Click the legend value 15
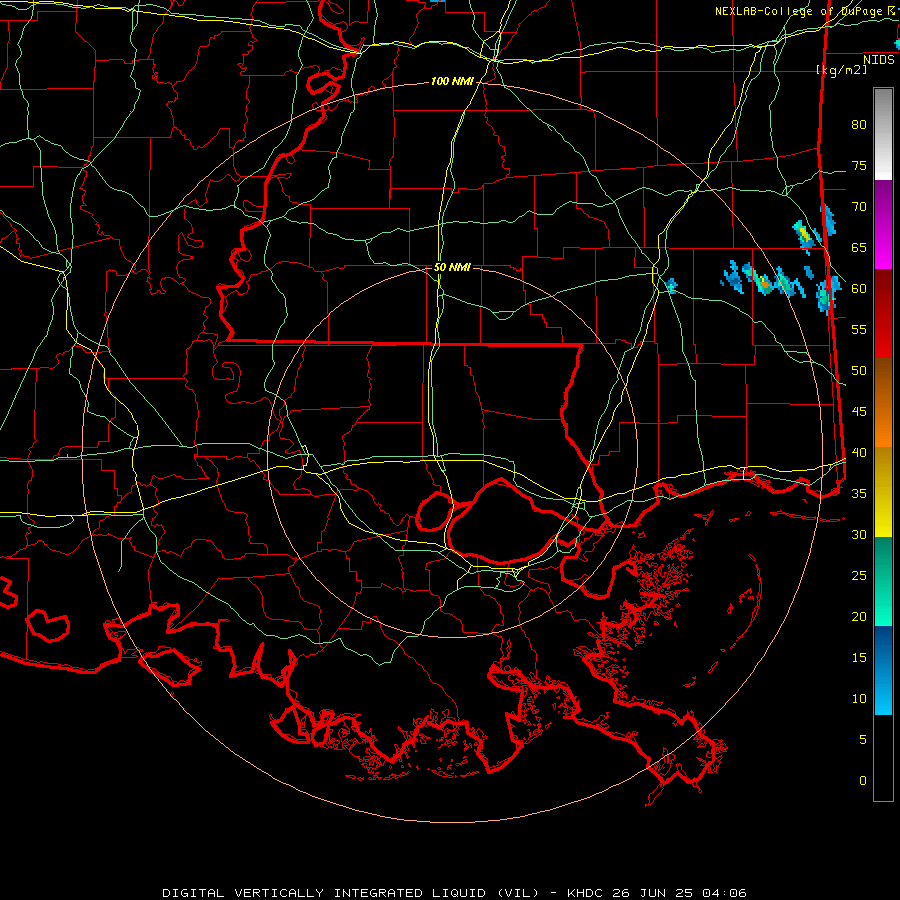Image resolution: width=900 pixels, height=900 pixels. coord(859,658)
